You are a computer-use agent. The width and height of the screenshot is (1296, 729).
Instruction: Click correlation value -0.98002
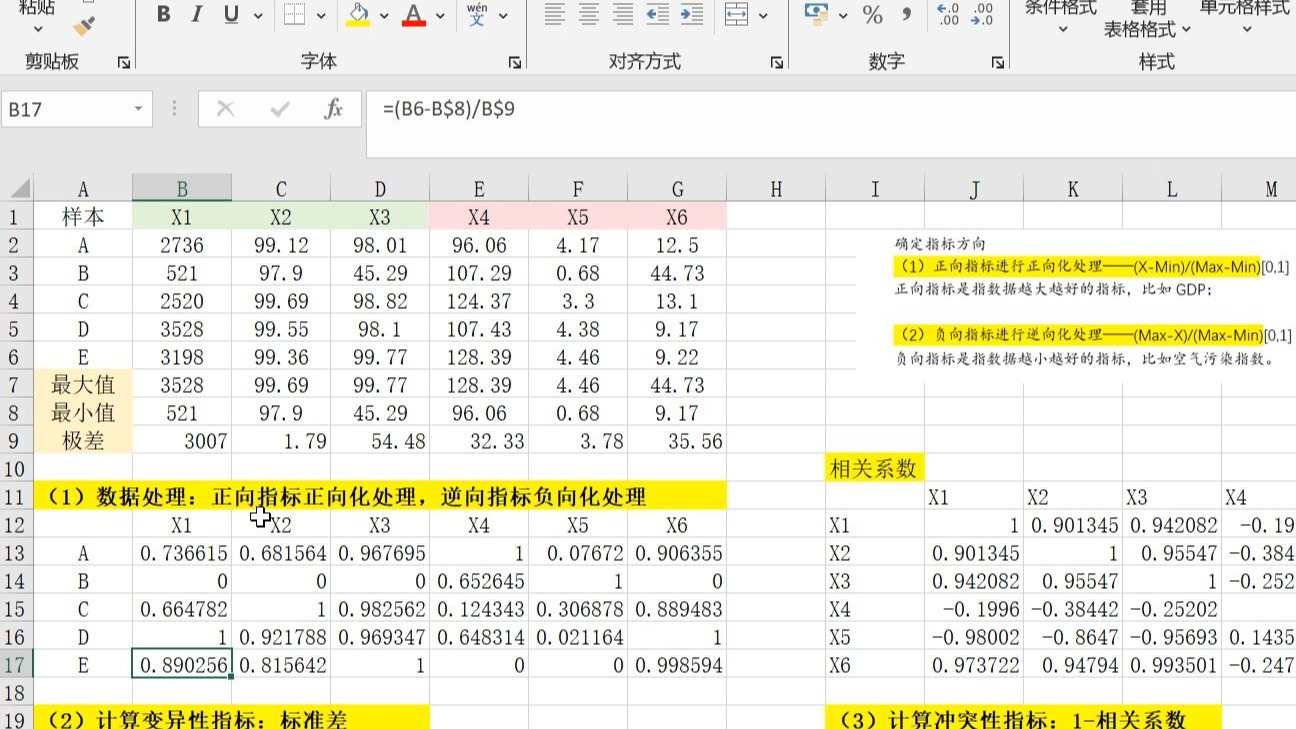974,637
